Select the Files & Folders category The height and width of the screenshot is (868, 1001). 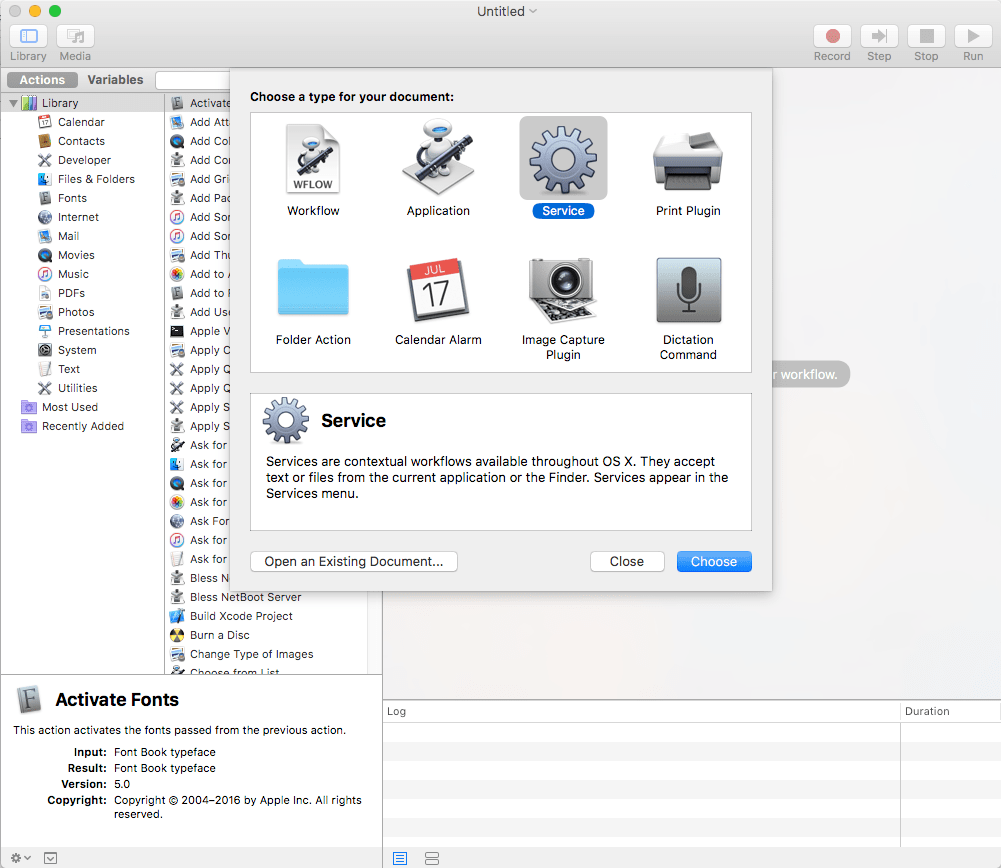tap(96, 179)
